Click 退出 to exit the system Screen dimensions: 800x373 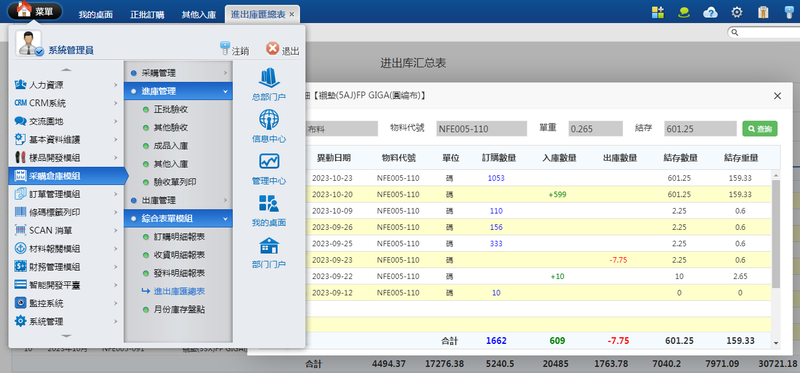(x=283, y=49)
